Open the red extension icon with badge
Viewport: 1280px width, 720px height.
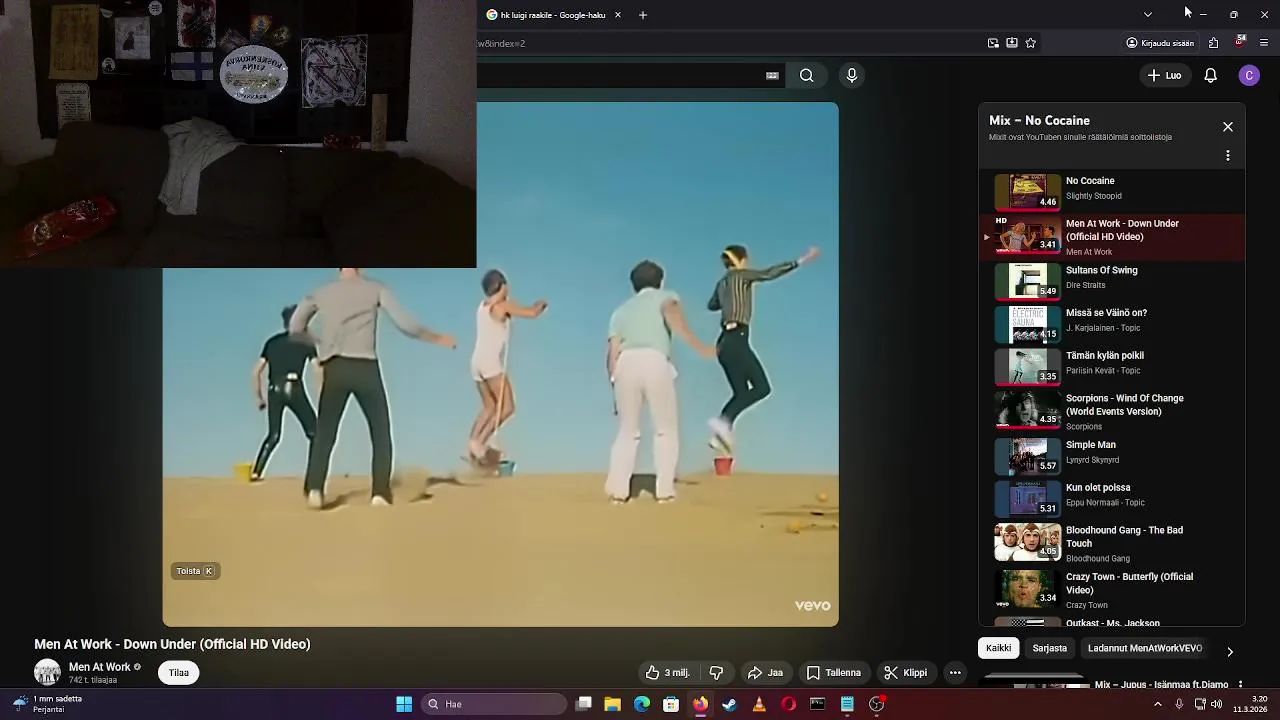[x=1240, y=42]
